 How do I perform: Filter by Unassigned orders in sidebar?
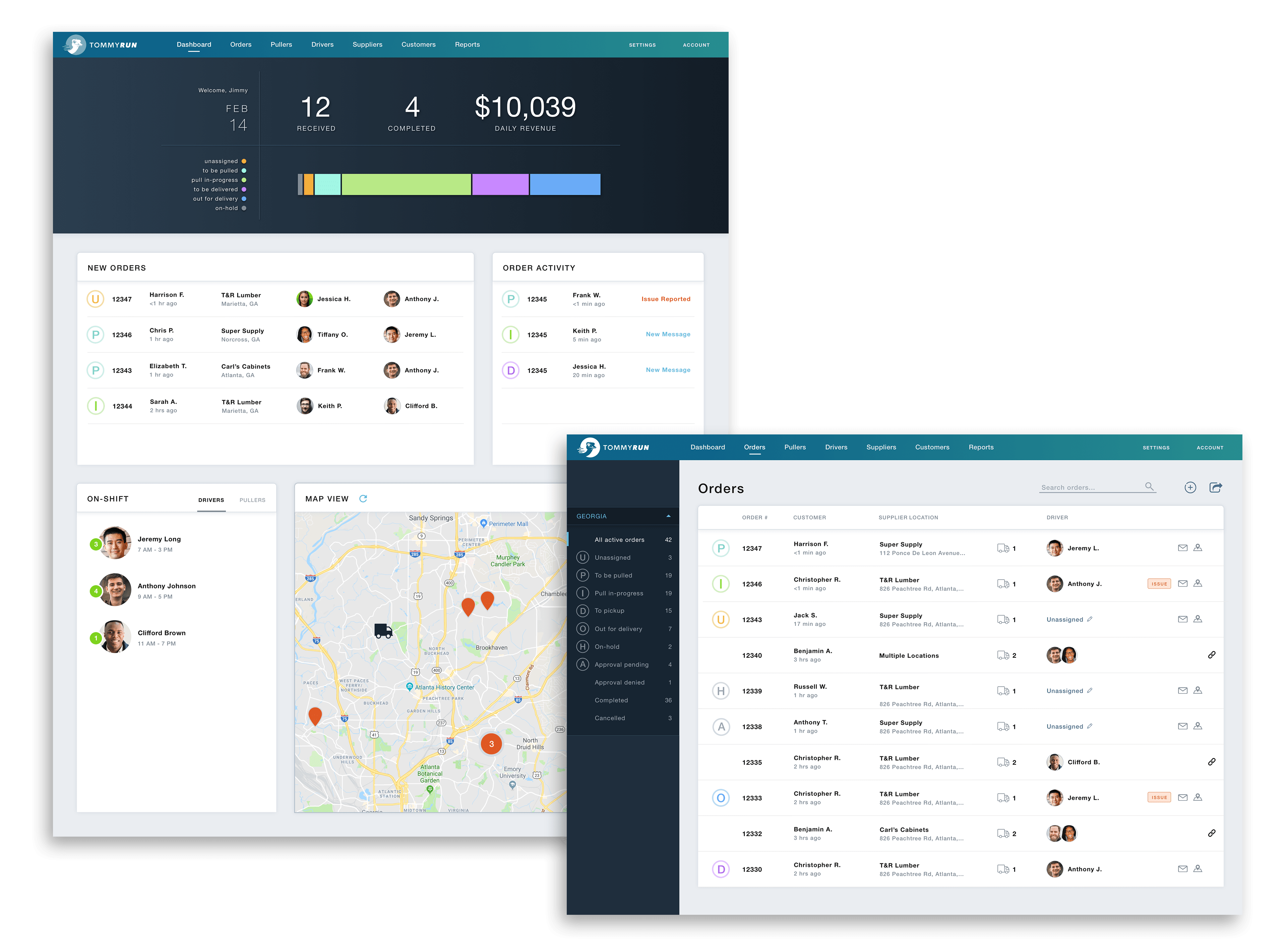click(x=612, y=557)
